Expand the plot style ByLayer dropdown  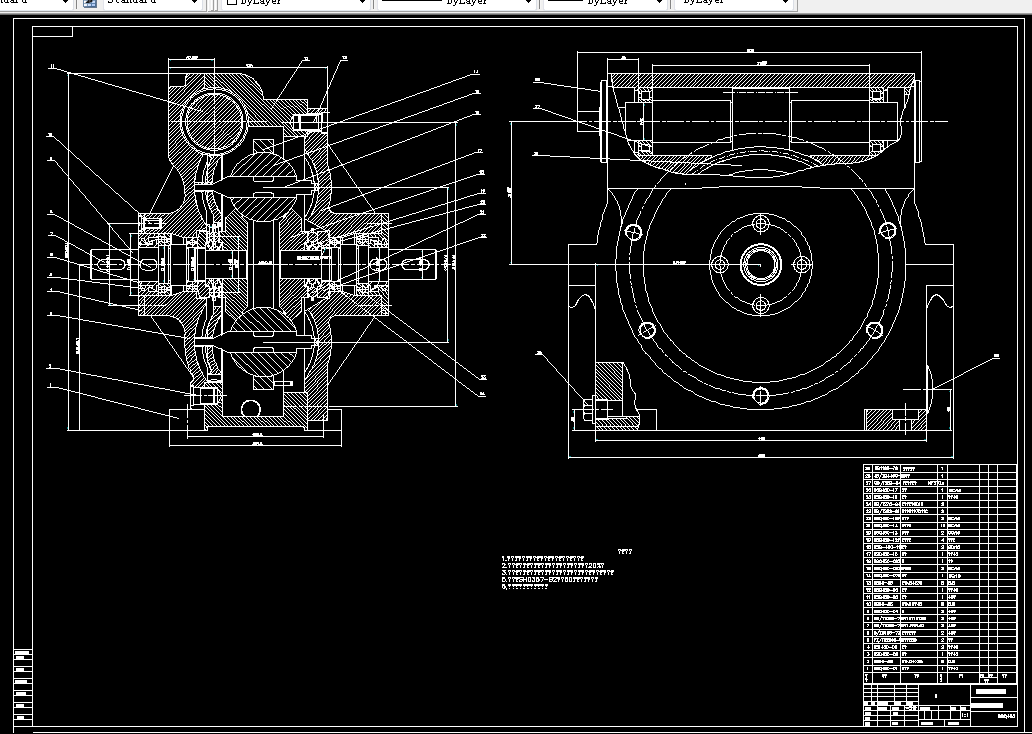[734, 3]
